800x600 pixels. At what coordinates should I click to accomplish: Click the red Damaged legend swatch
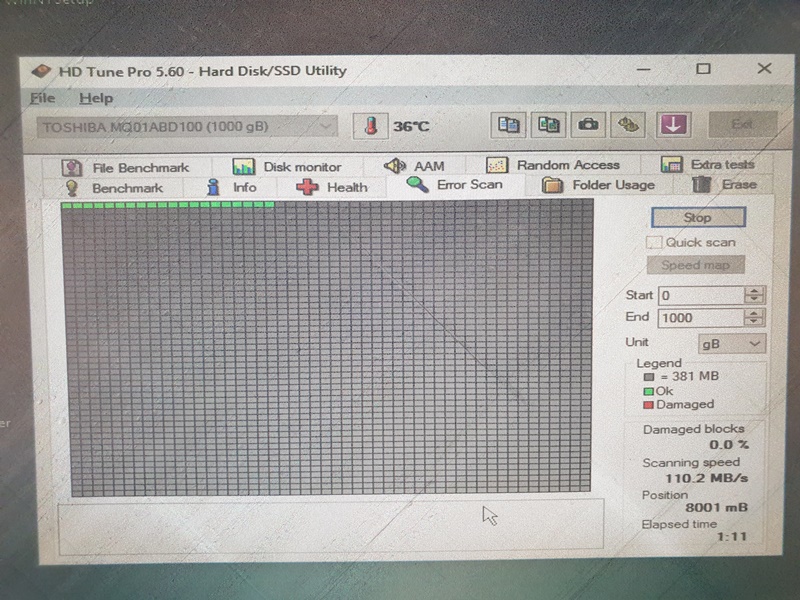pyautogui.click(x=648, y=405)
